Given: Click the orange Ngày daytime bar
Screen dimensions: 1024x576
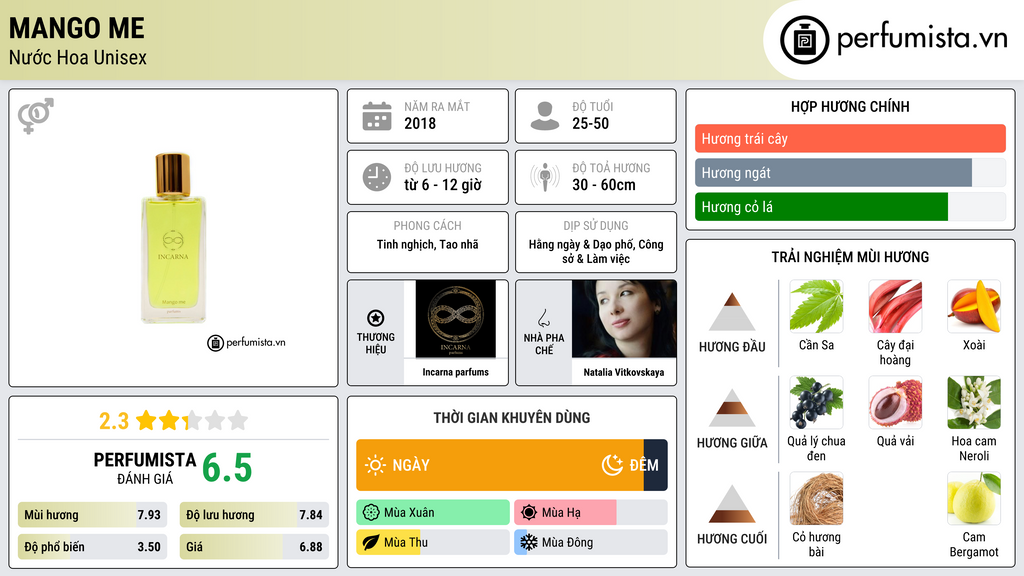Looking at the screenshot, I should pyautogui.click(x=500, y=465).
